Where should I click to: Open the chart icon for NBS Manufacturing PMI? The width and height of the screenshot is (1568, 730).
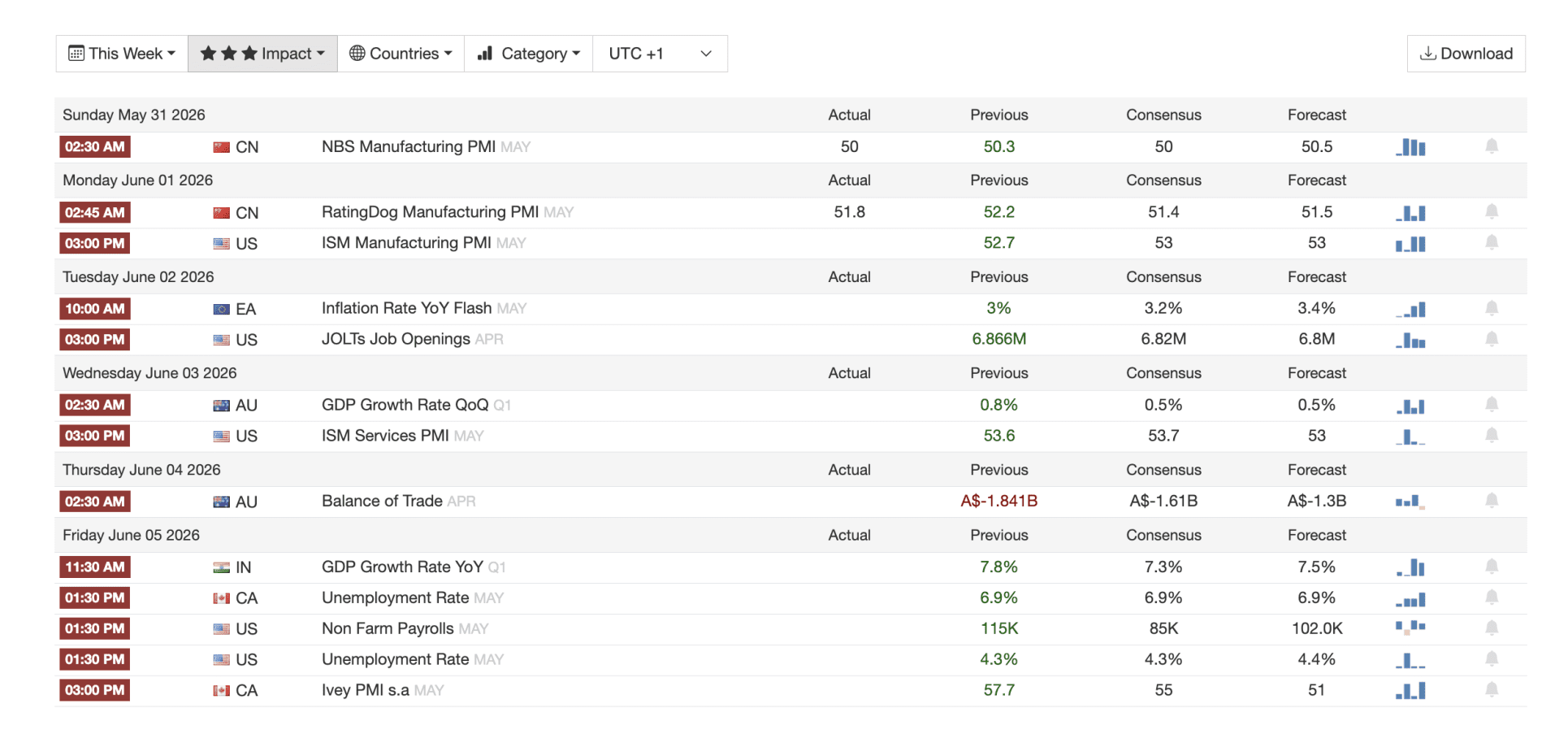click(1410, 147)
